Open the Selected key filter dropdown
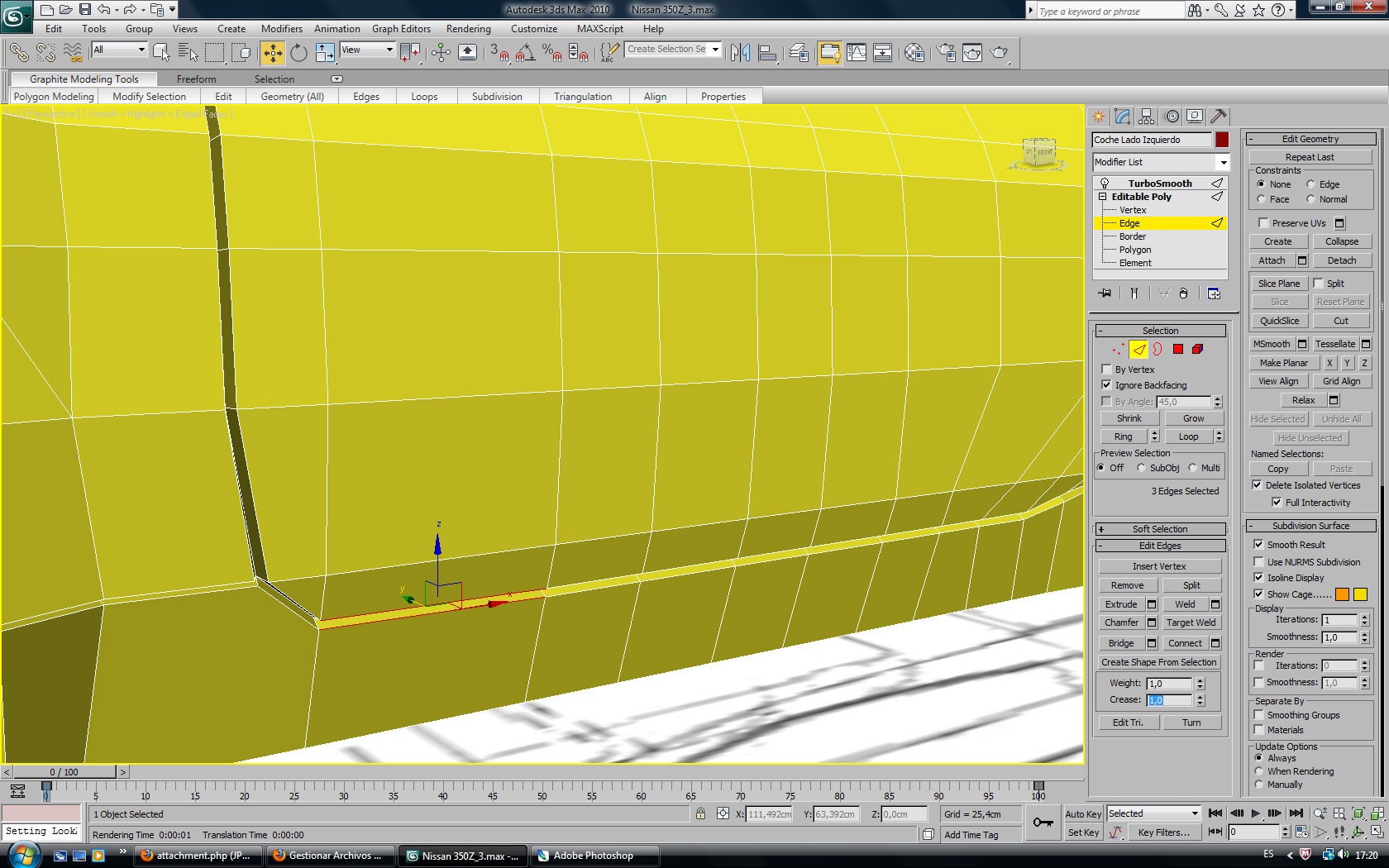The height and width of the screenshot is (868, 1389). tap(1153, 813)
